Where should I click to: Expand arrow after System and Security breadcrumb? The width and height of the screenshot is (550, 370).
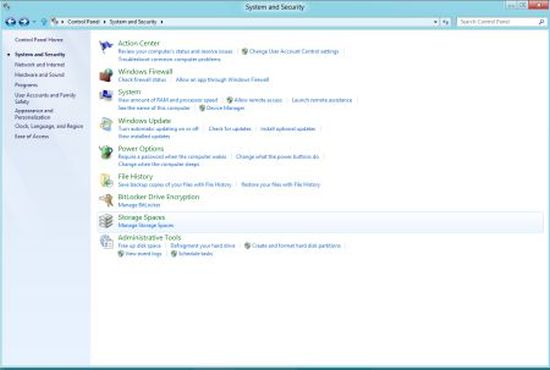pyautogui.click(x=162, y=22)
